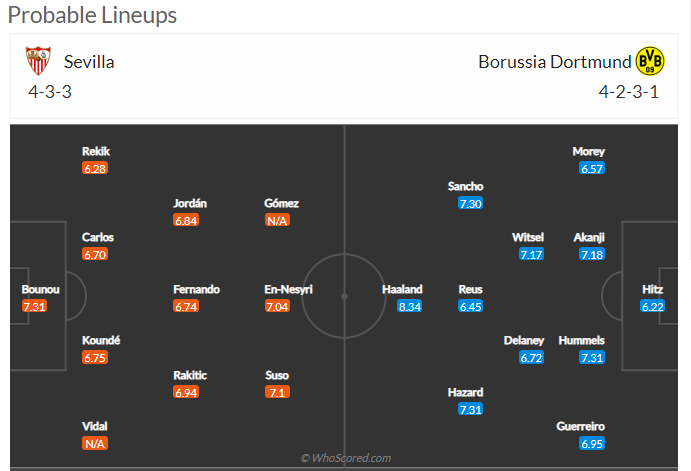691x471 pixels.
Task: Select Koundé player name
Action: [x=99, y=340]
